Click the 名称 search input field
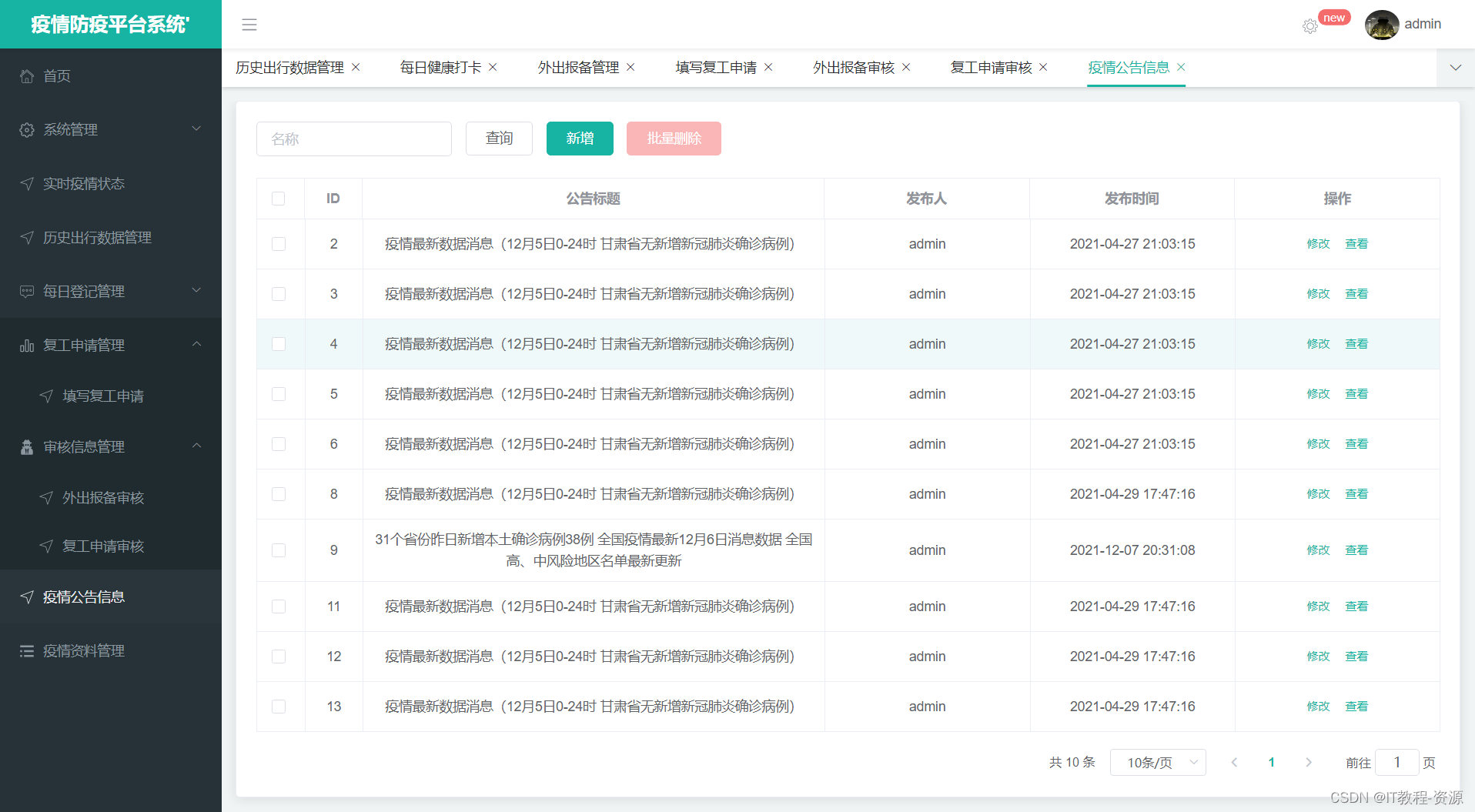This screenshot has width=1475, height=812. 353,139
